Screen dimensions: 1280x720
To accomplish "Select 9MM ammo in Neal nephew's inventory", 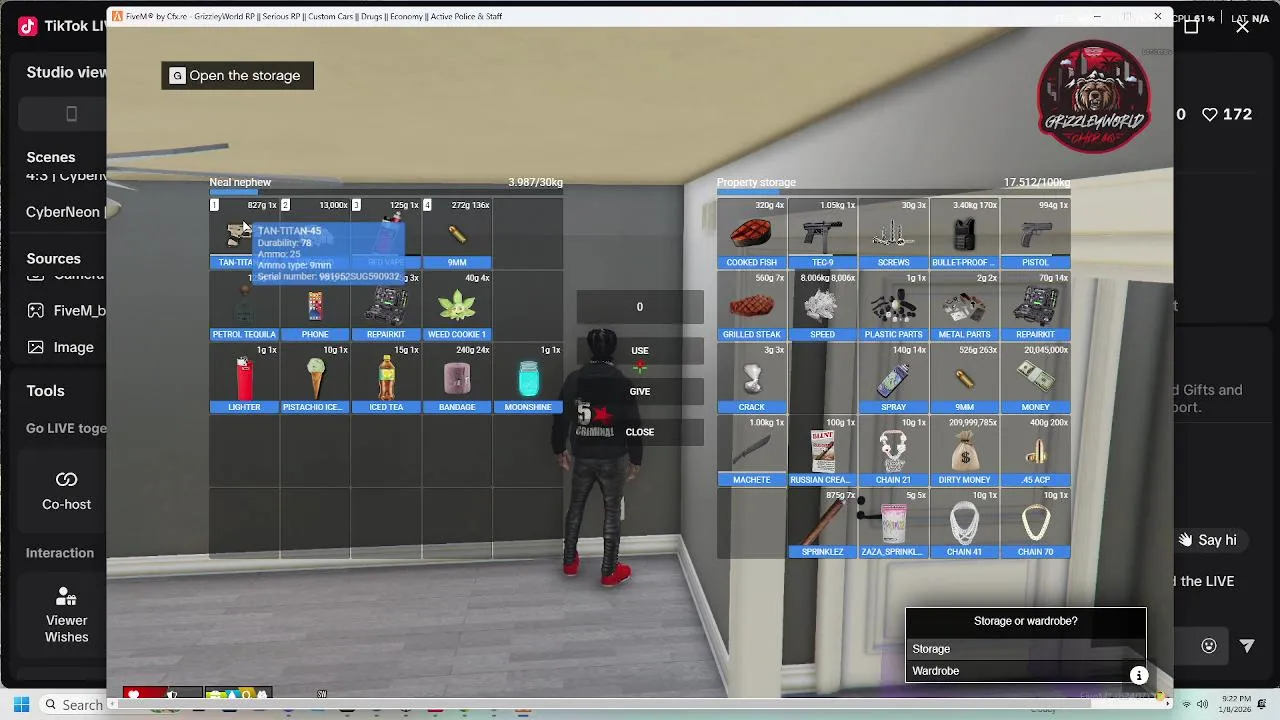I will click(457, 234).
